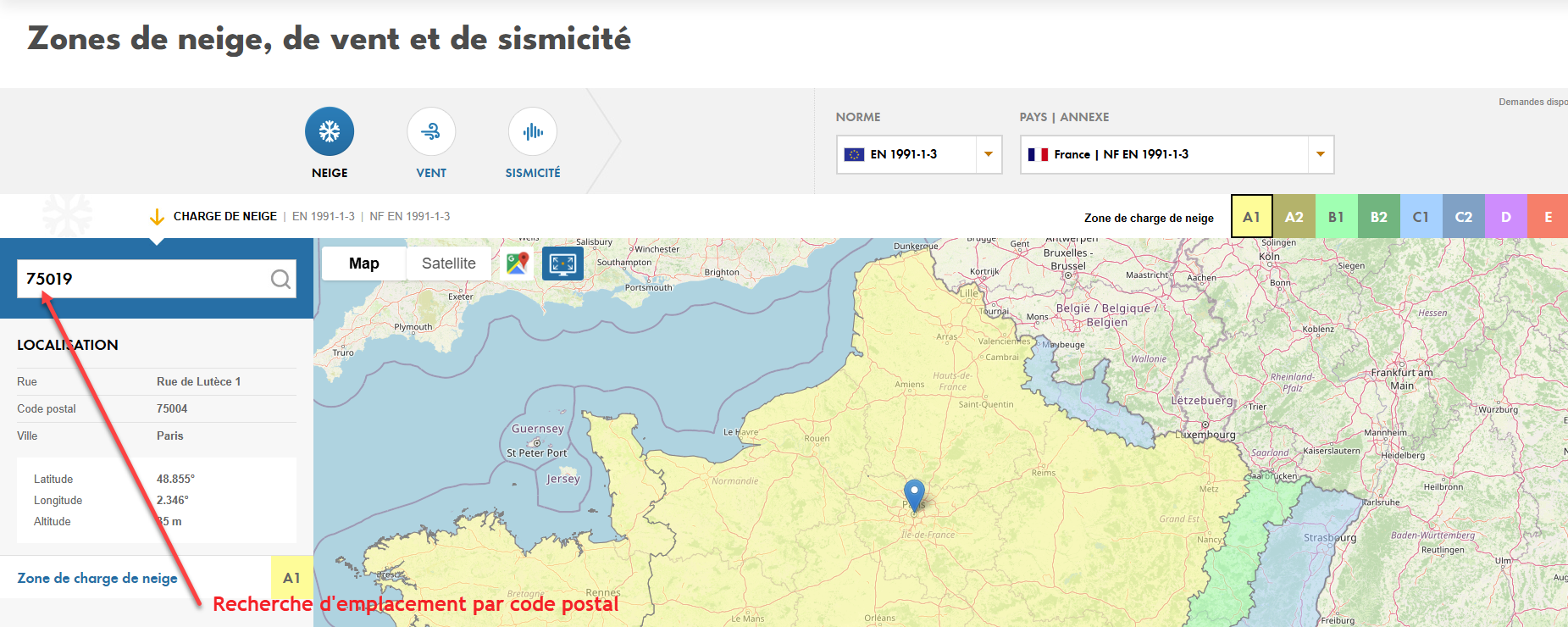
Task: Click Rouen label on the map
Action: [x=817, y=438]
